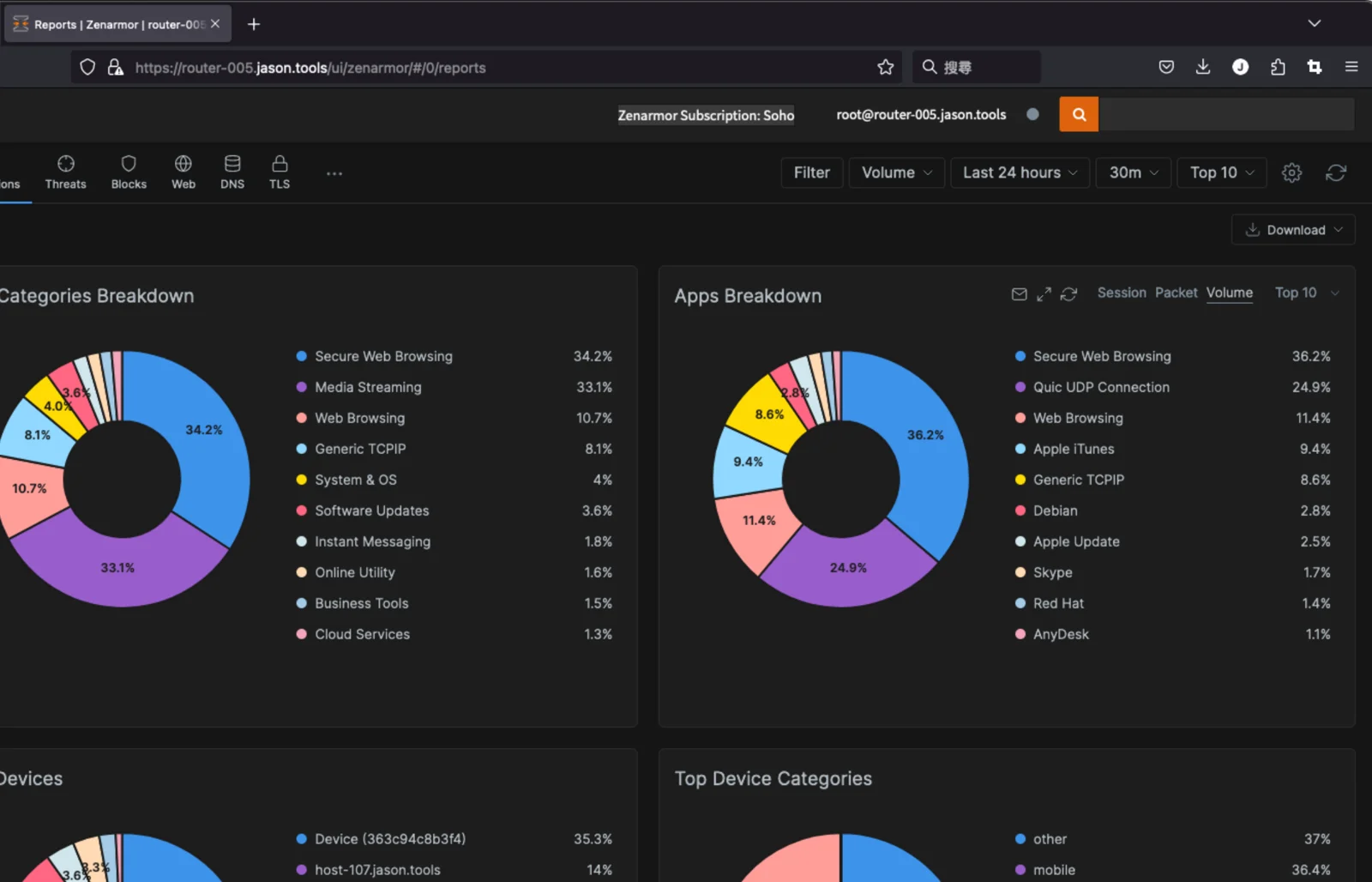Click the browser address bar URL

(x=310, y=68)
